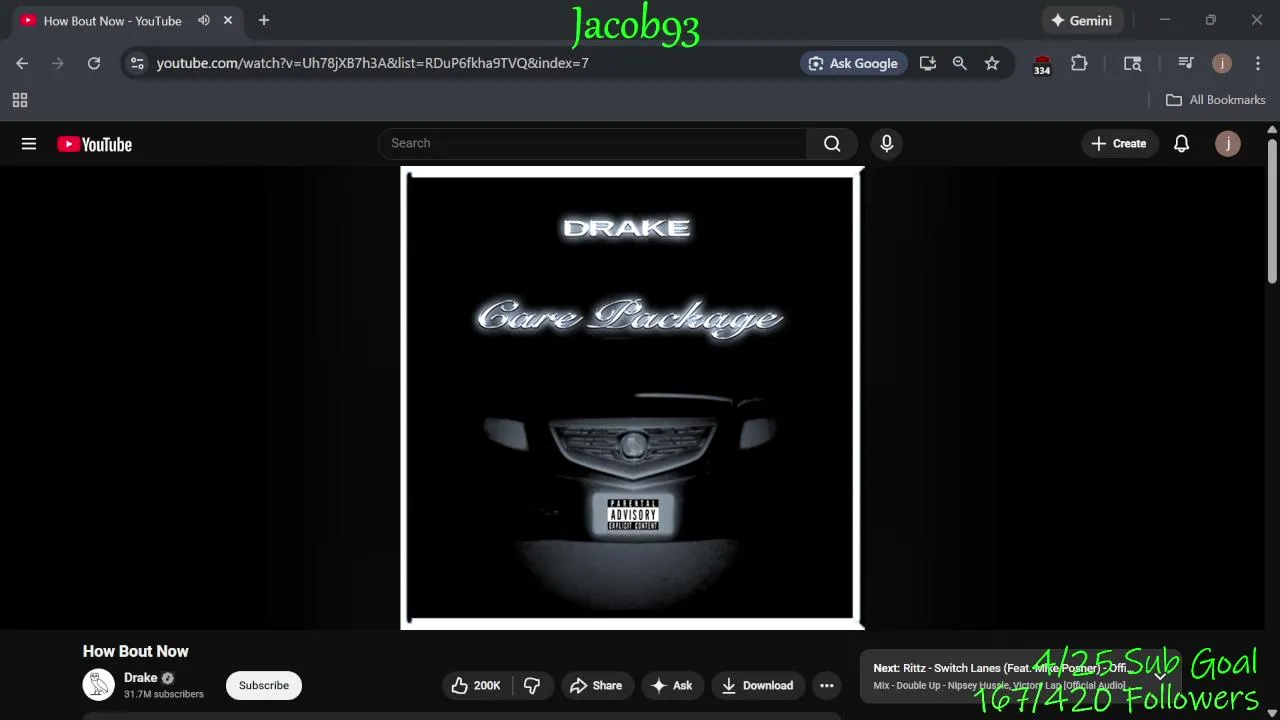The image size is (1280, 720).
Task: Click the video title How Bout Now
Action: [136, 651]
